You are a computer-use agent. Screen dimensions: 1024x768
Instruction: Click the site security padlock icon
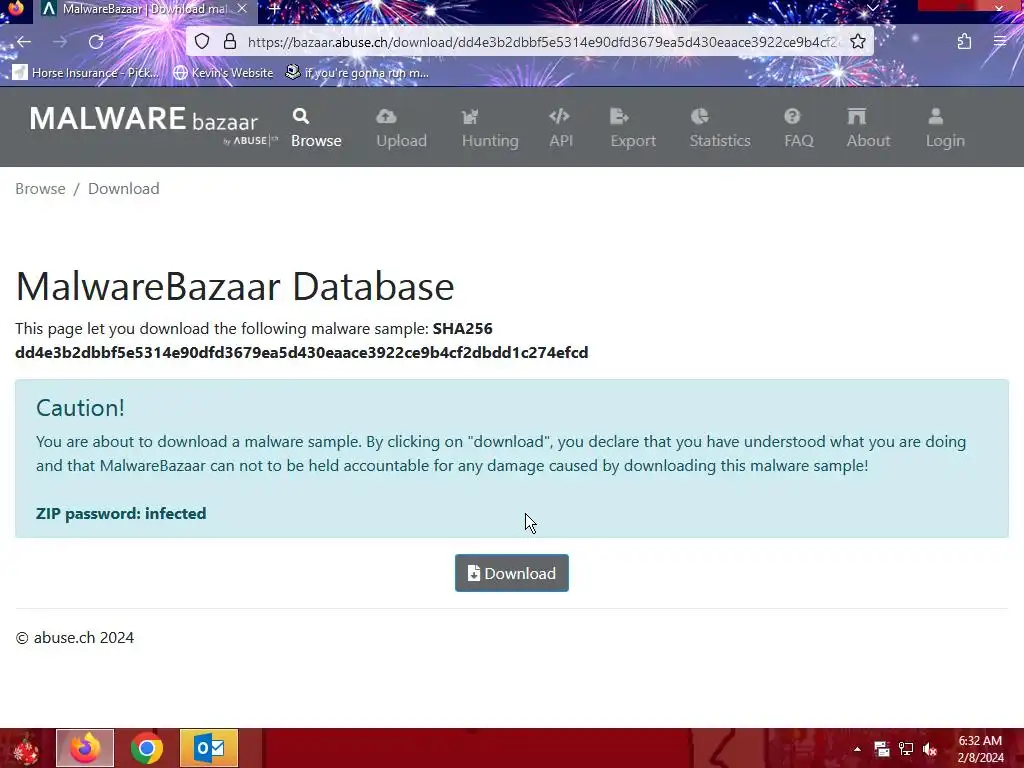(x=230, y=42)
